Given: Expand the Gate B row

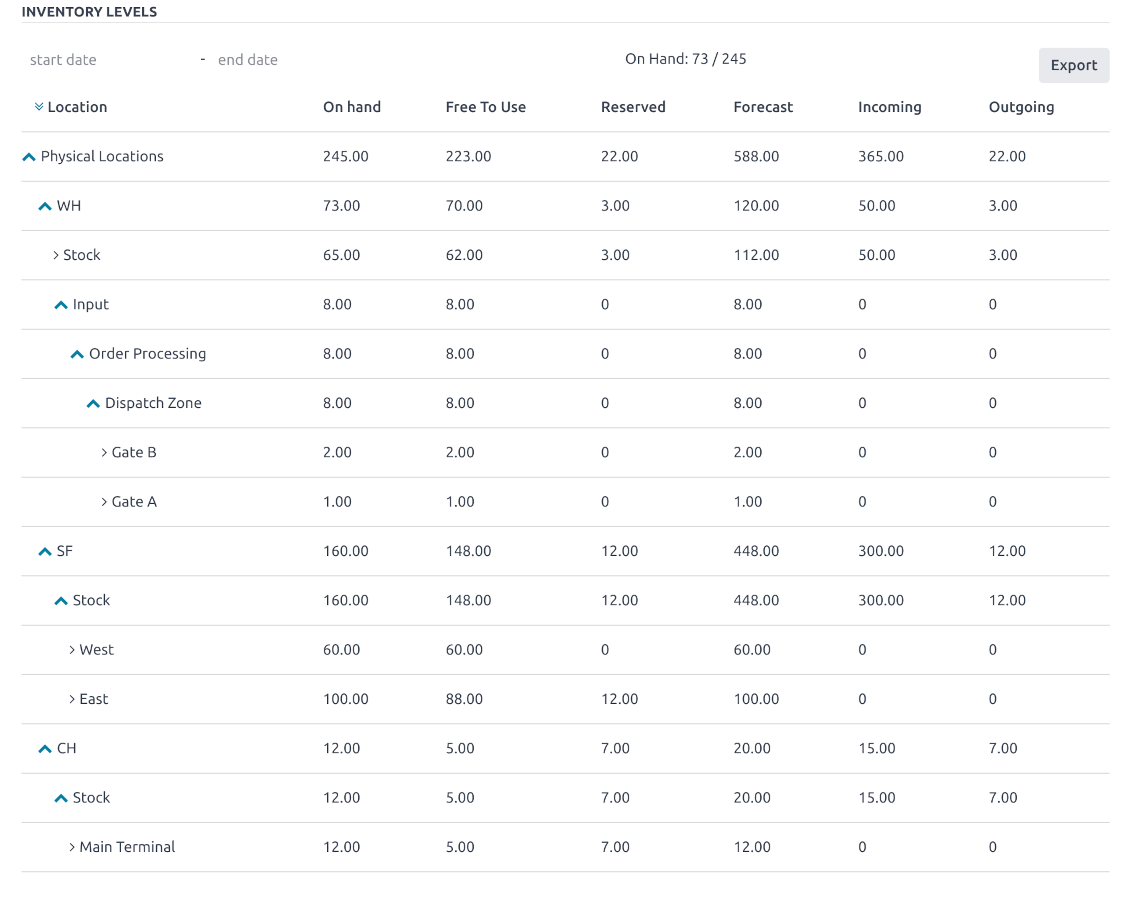Looking at the screenshot, I should coord(104,453).
